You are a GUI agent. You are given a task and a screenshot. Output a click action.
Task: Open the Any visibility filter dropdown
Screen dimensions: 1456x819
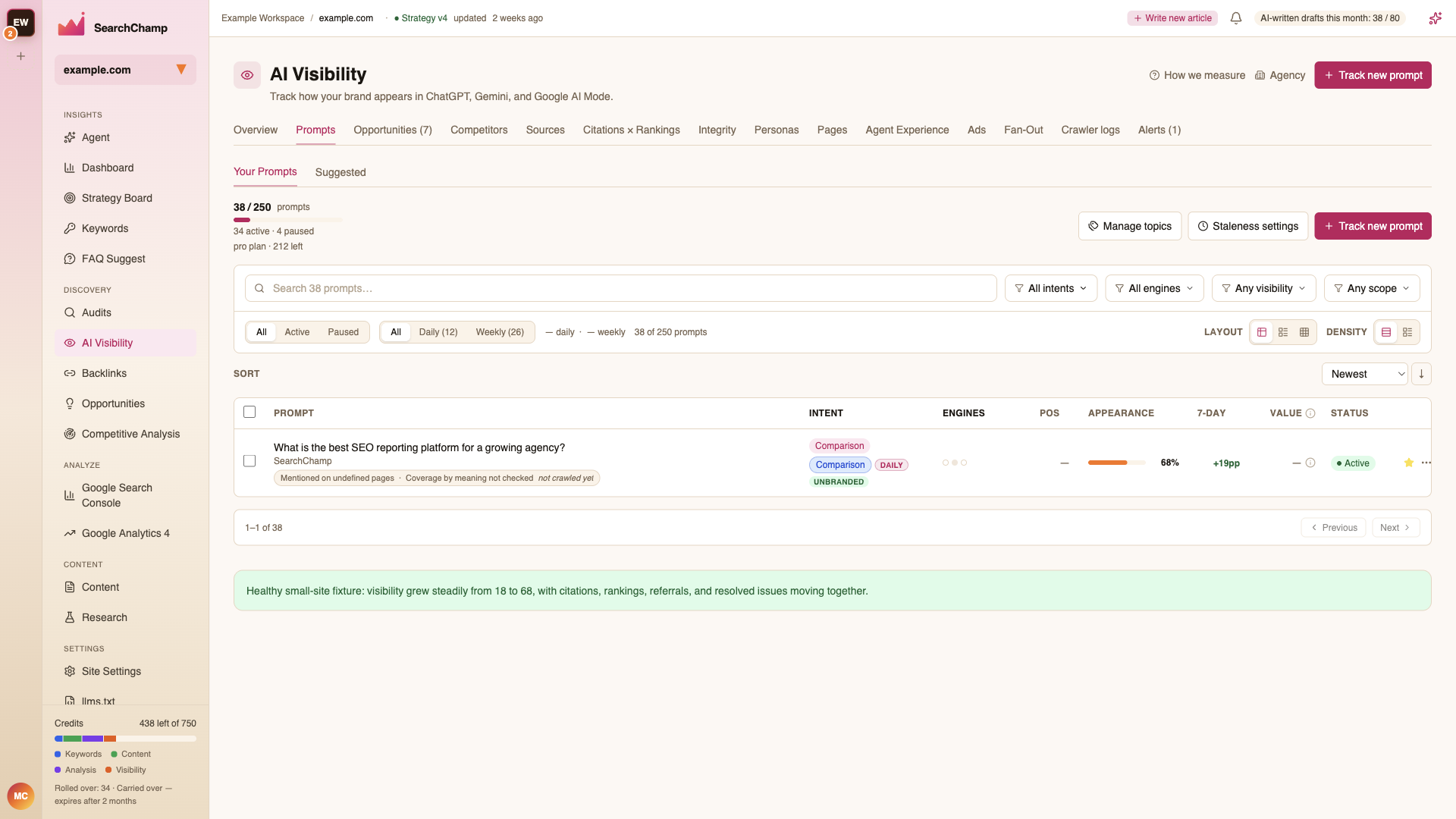[x=1264, y=288]
